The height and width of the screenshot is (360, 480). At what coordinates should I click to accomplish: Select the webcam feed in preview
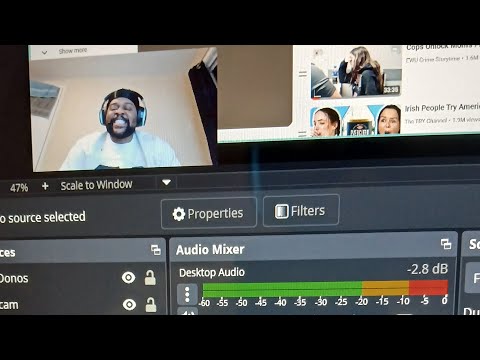point(122,110)
